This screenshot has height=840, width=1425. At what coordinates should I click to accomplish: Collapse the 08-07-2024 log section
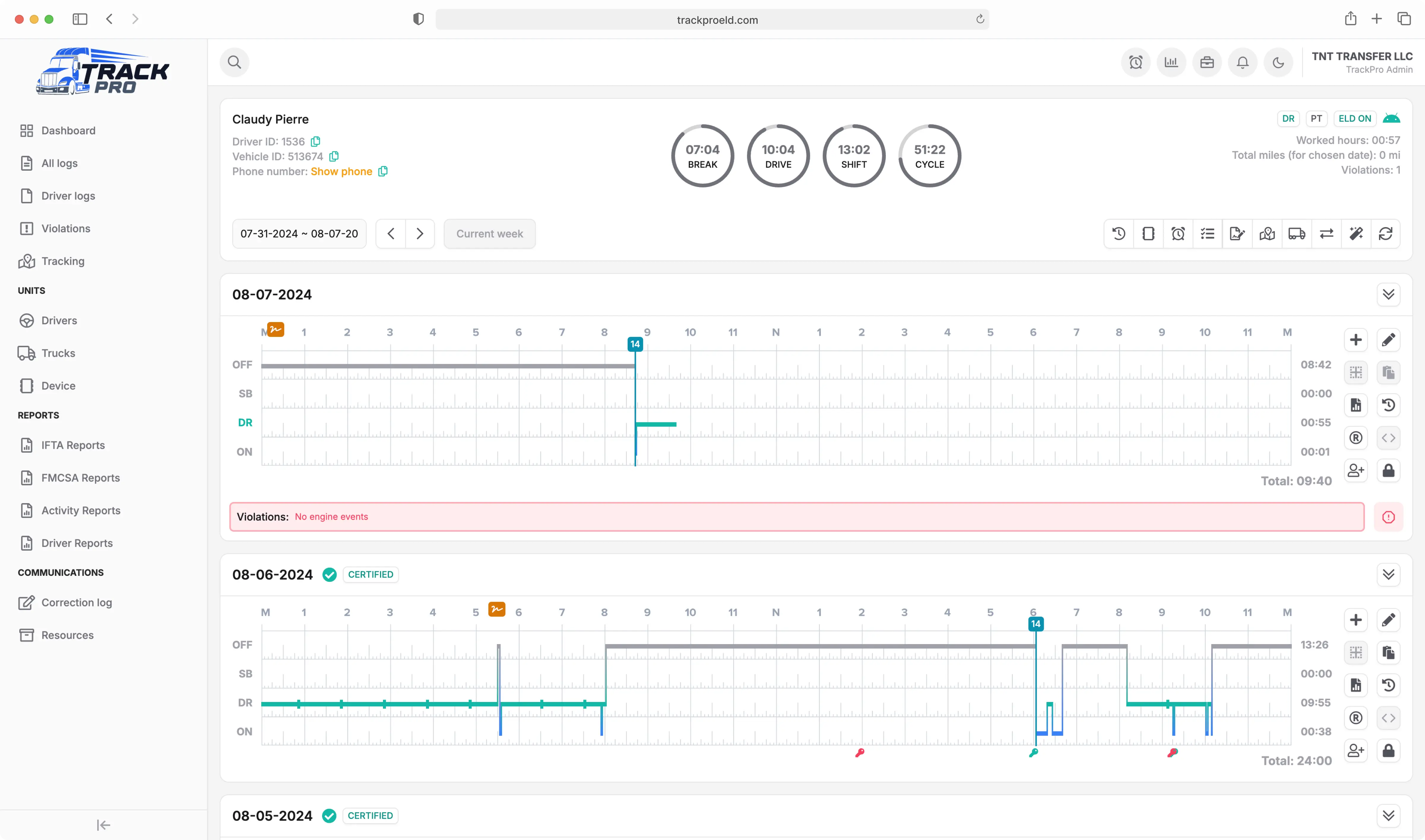click(1388, 294)
